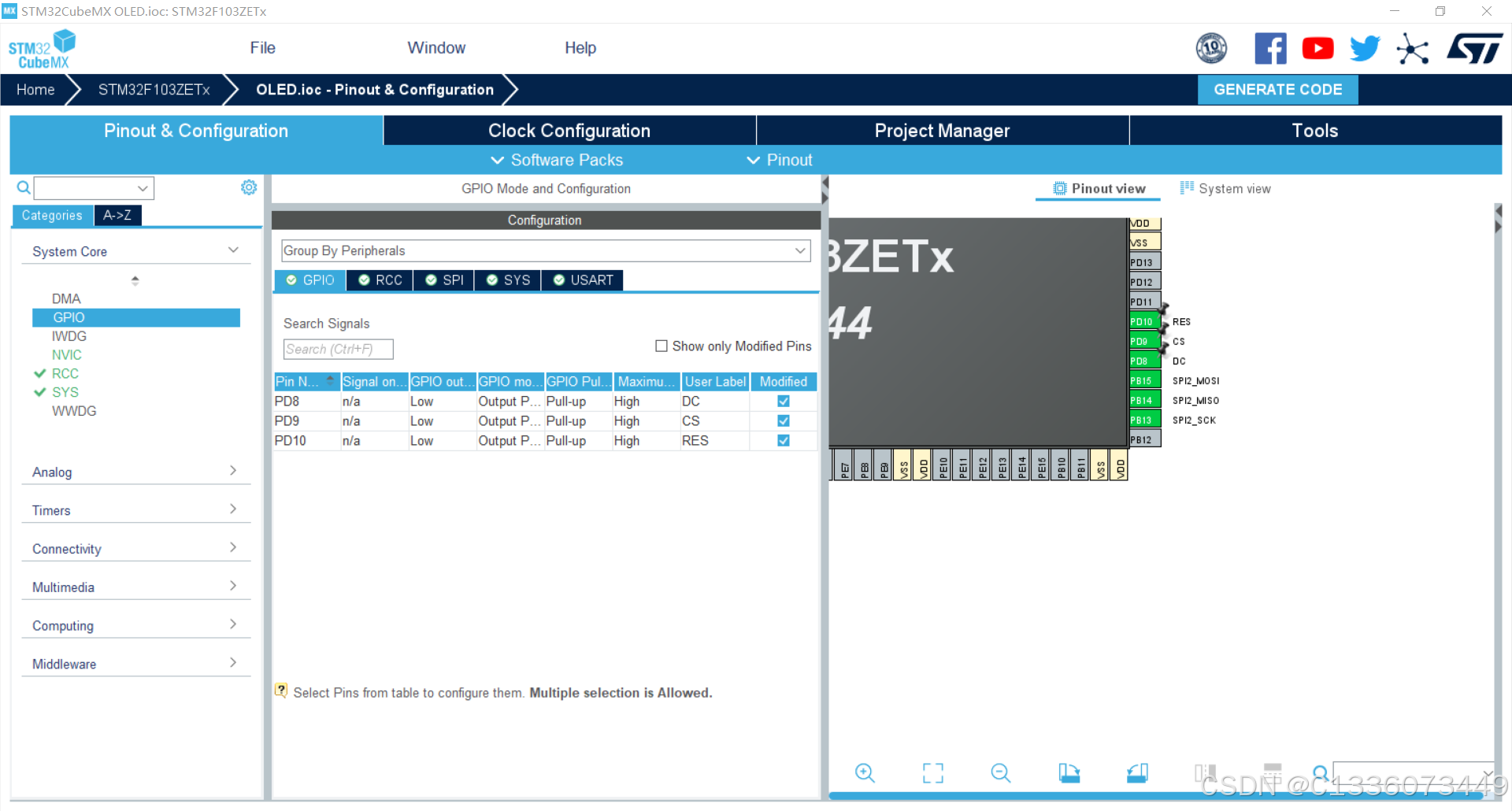Switch to the Project Manager tab
The image size is (1512, 811).
(942, 131)
